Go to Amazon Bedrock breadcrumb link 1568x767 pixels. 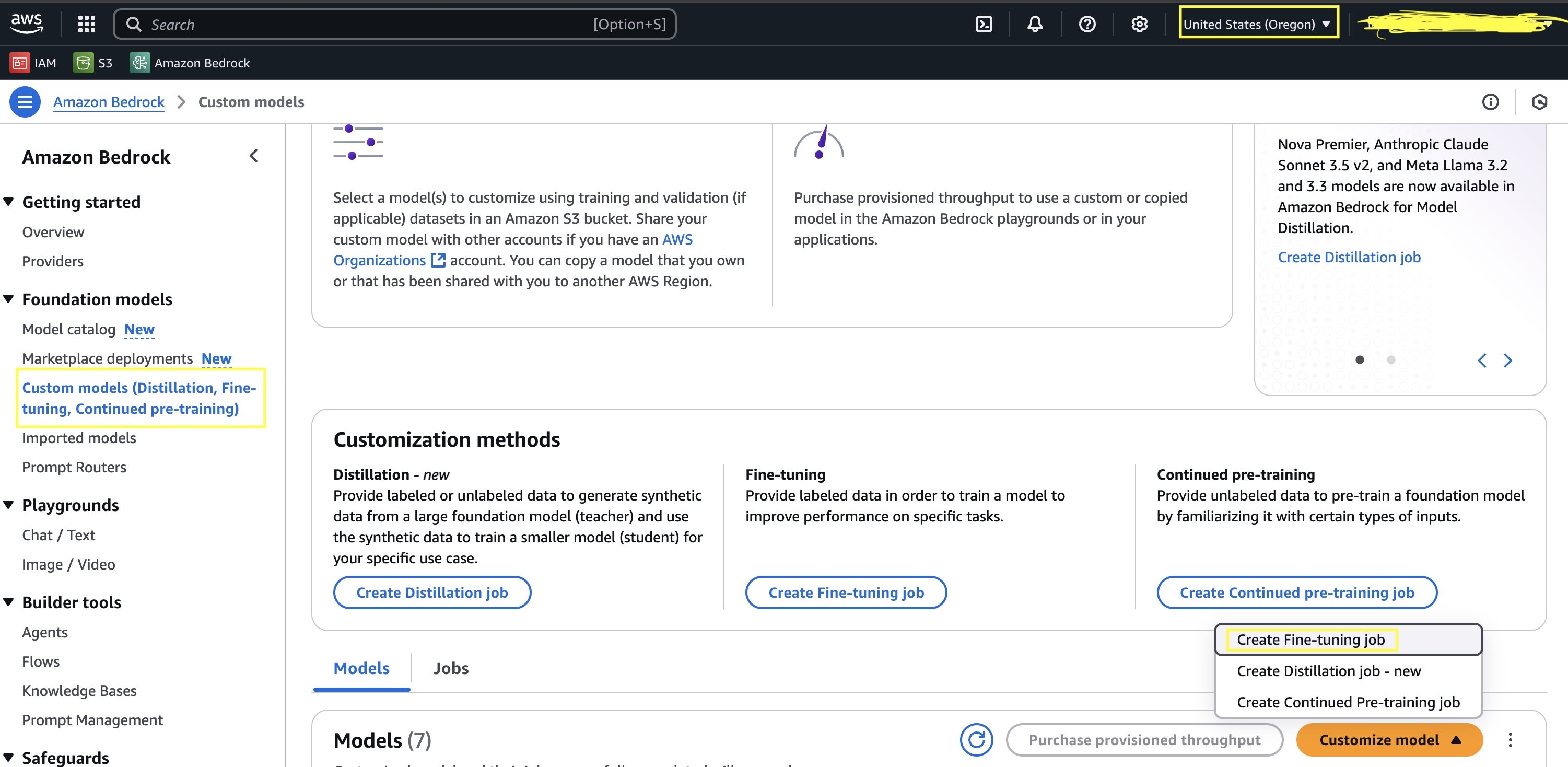click(x=108, y=102)
